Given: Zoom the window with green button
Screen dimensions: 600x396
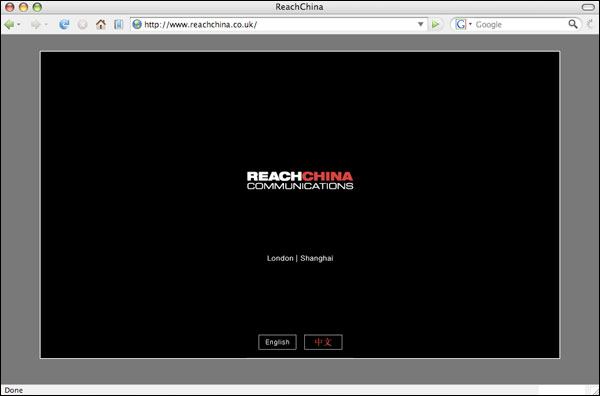Looking at the screenshot, I should click(37, 7).
